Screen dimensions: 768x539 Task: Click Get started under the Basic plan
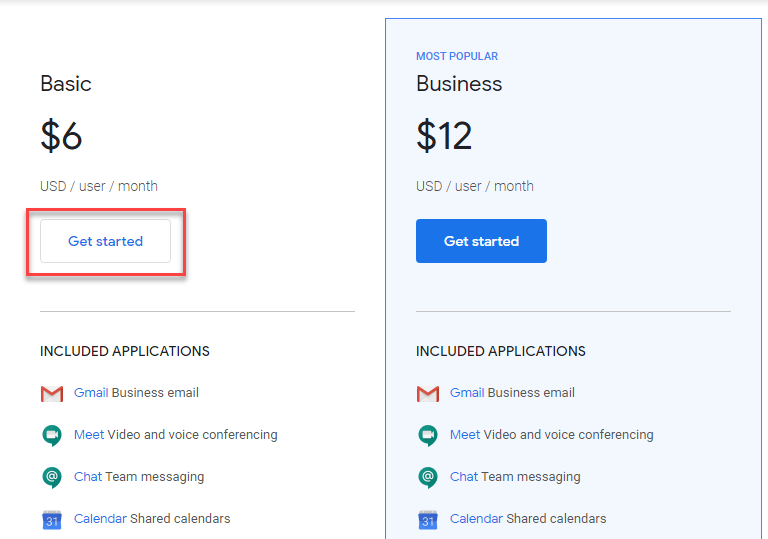point(105,241)
